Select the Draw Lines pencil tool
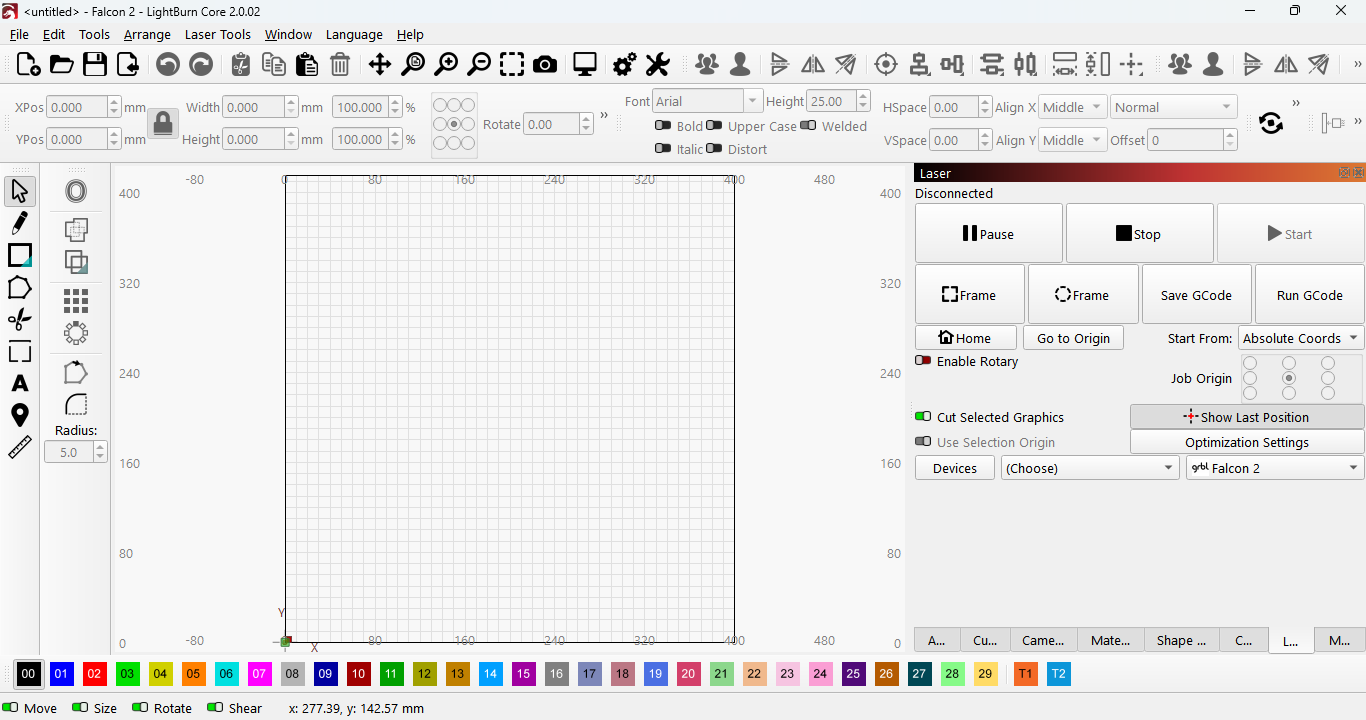 point(19,222)
